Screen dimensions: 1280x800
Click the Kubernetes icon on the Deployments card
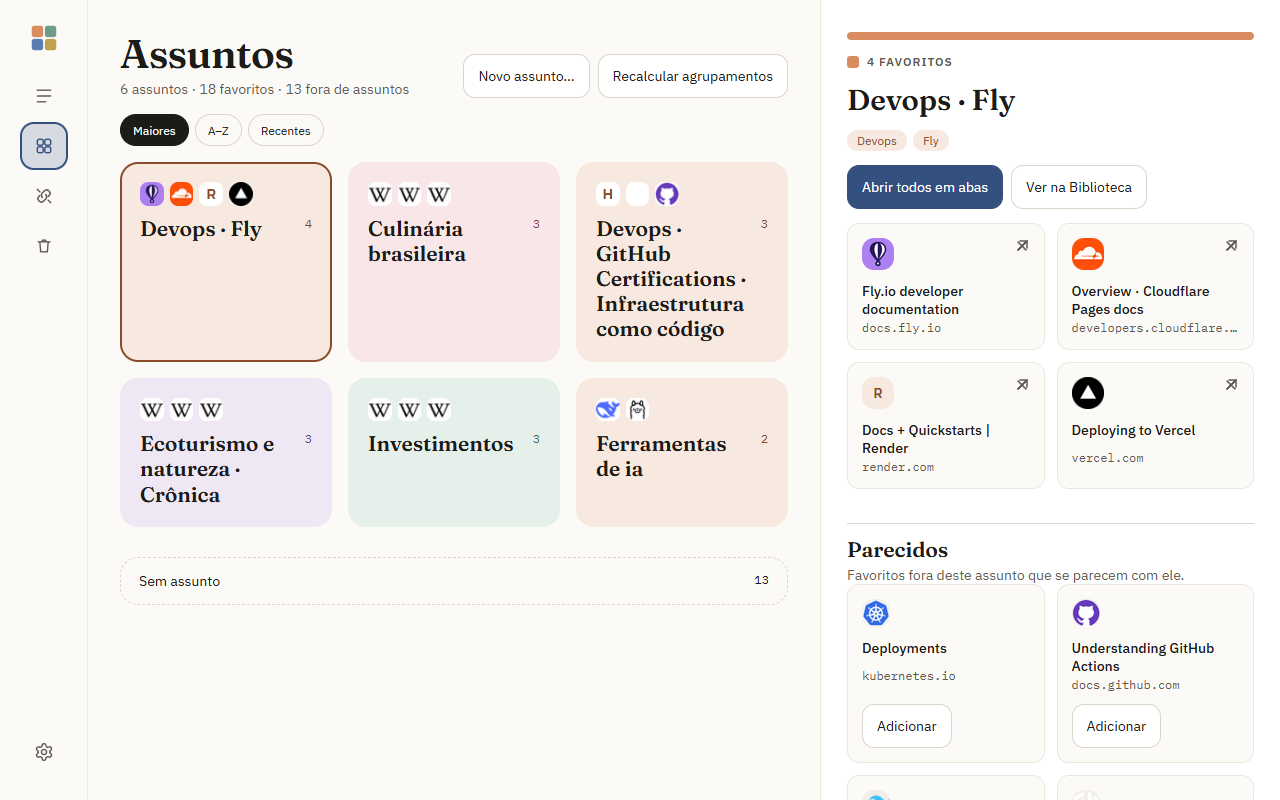coord(877,614)
